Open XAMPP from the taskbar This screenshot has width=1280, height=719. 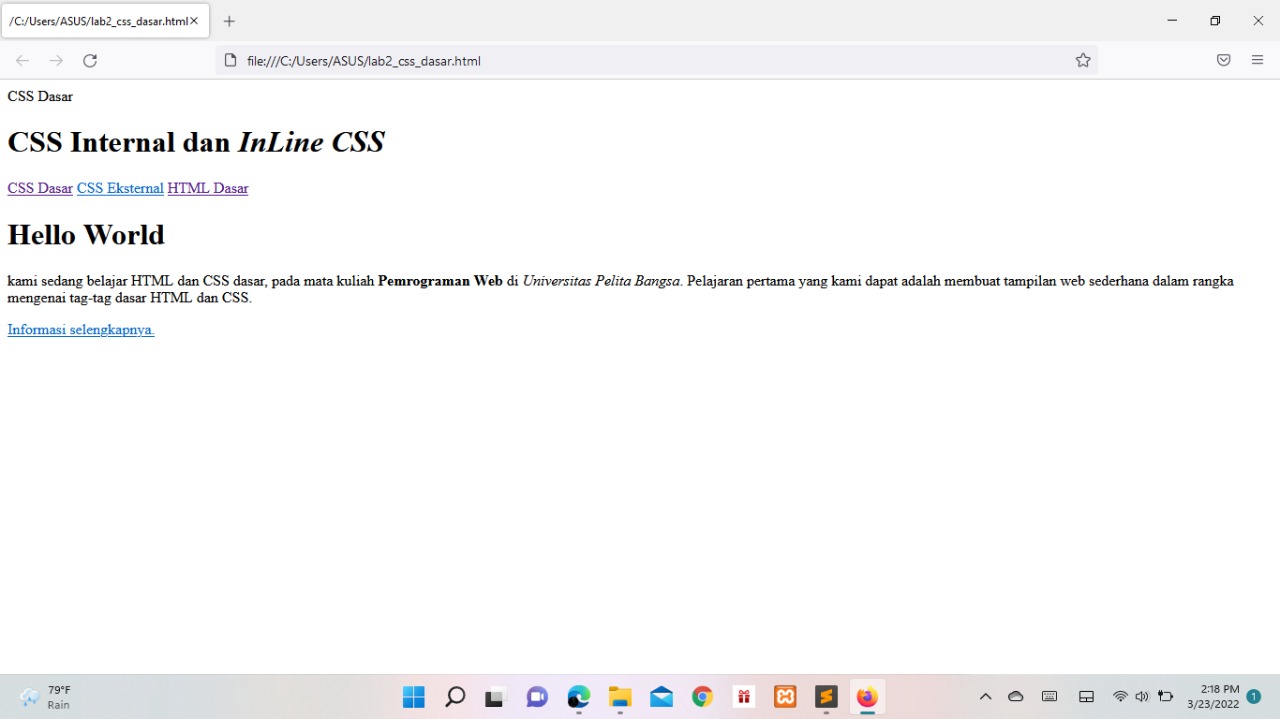tap(785, 697)
